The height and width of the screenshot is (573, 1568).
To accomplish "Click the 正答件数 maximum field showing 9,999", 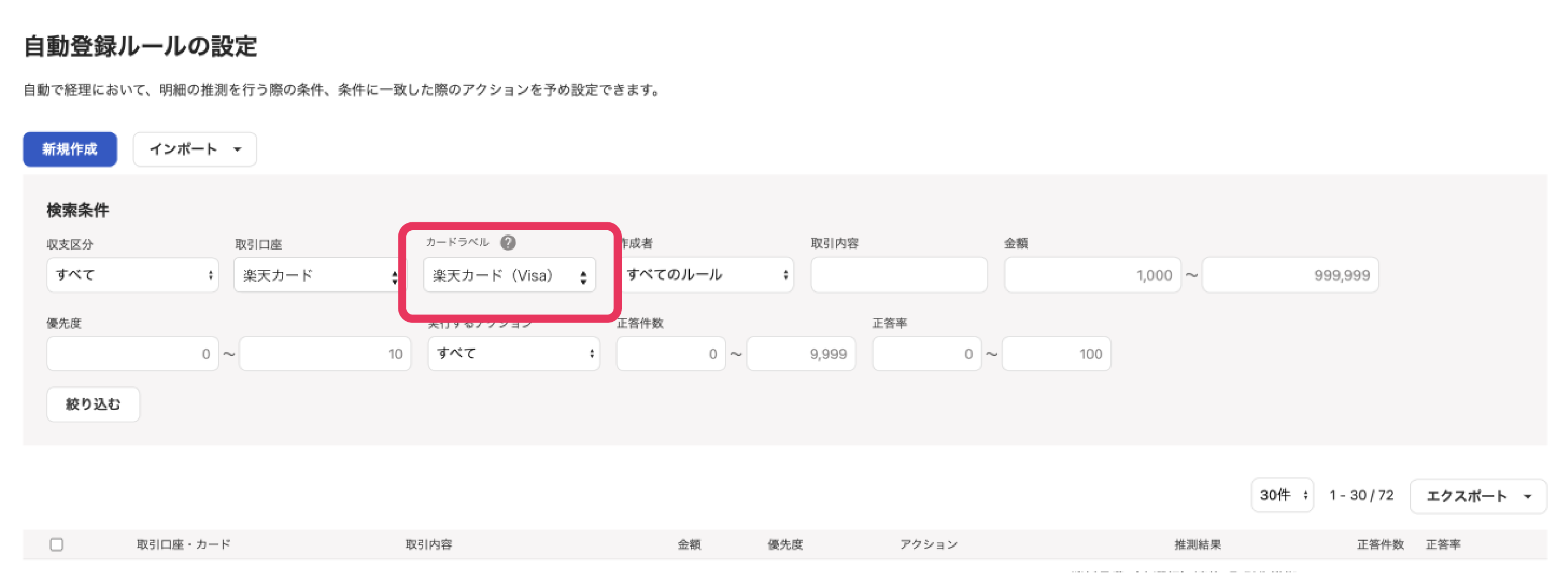I will pos(801,354).
